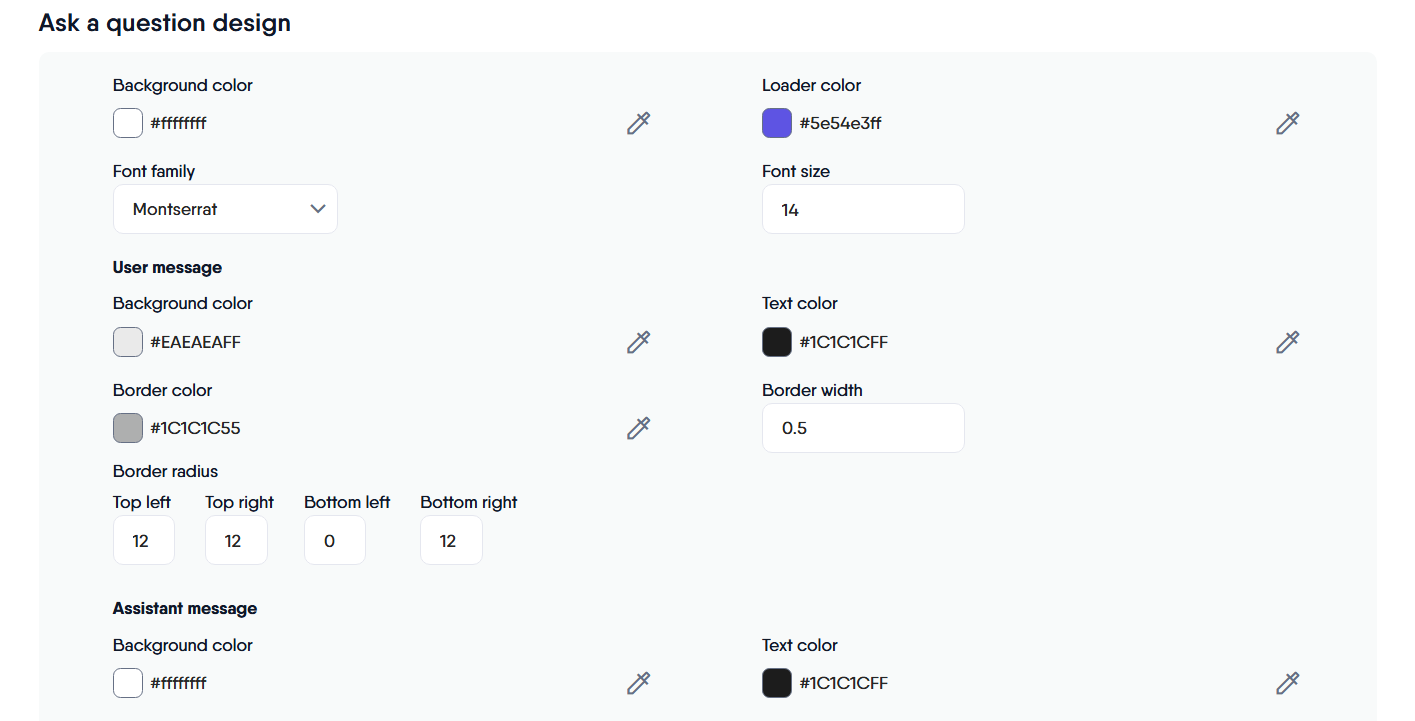
Task: Click the User message Text color eyedropper
Action: coord(1287,342)
